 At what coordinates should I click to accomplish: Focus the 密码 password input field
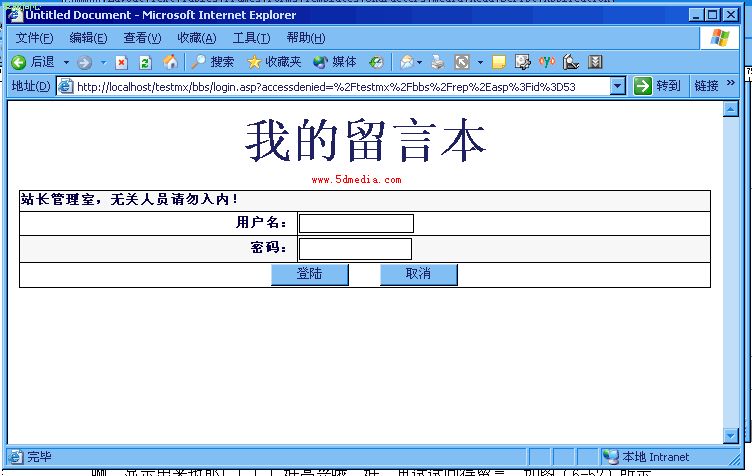pyautogui.click(x=355, y=248)
